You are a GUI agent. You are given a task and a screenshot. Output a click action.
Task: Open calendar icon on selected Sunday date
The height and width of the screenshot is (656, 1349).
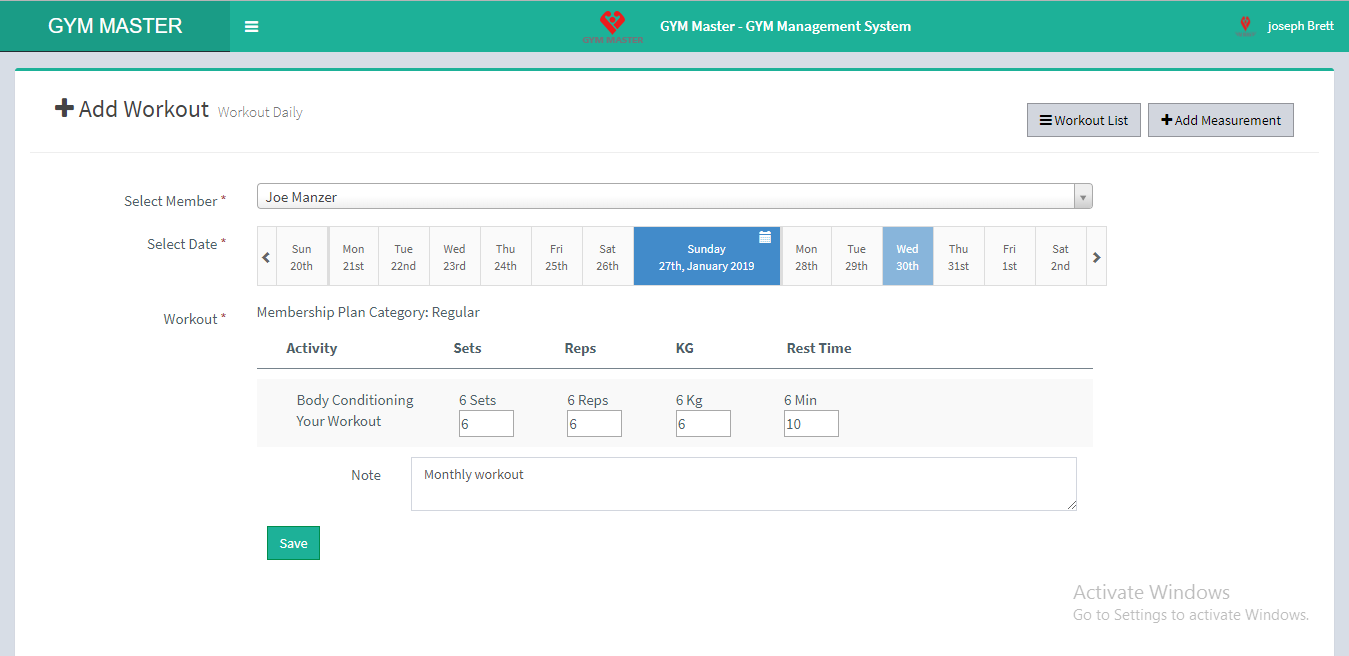click(x=765, y=237)
